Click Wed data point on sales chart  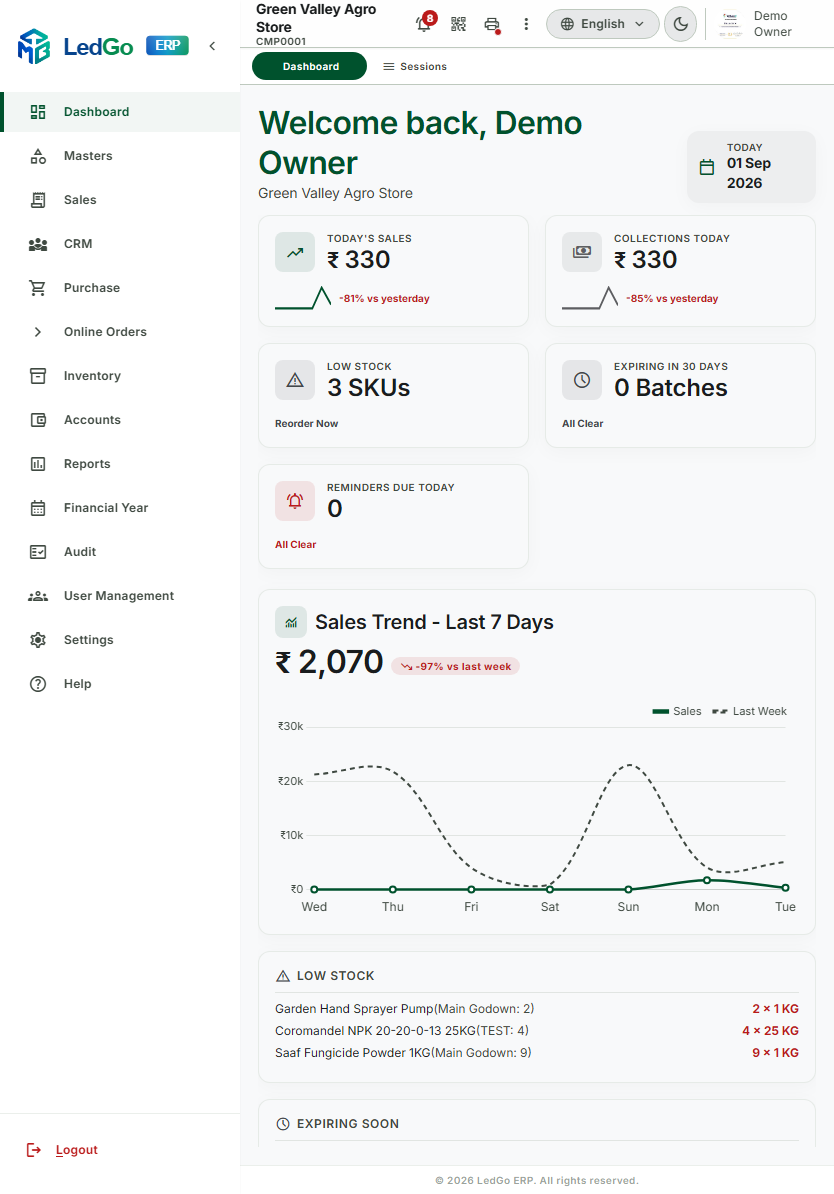314,889
